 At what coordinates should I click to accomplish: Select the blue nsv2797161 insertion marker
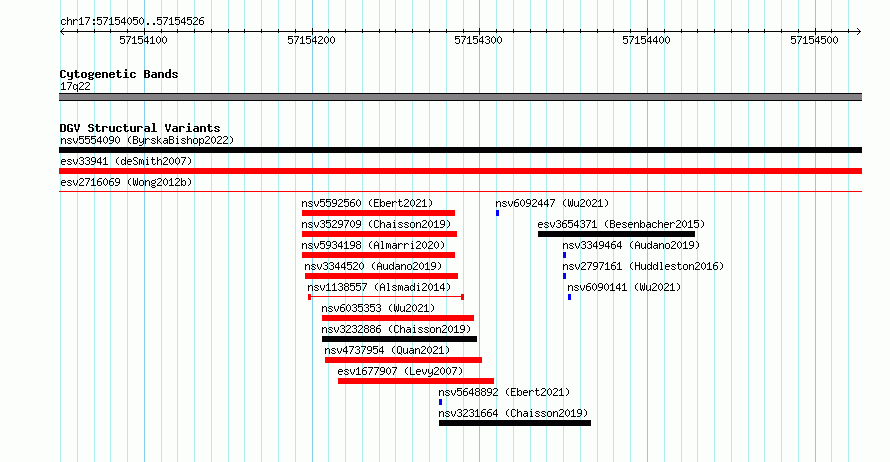pos(564,276)
